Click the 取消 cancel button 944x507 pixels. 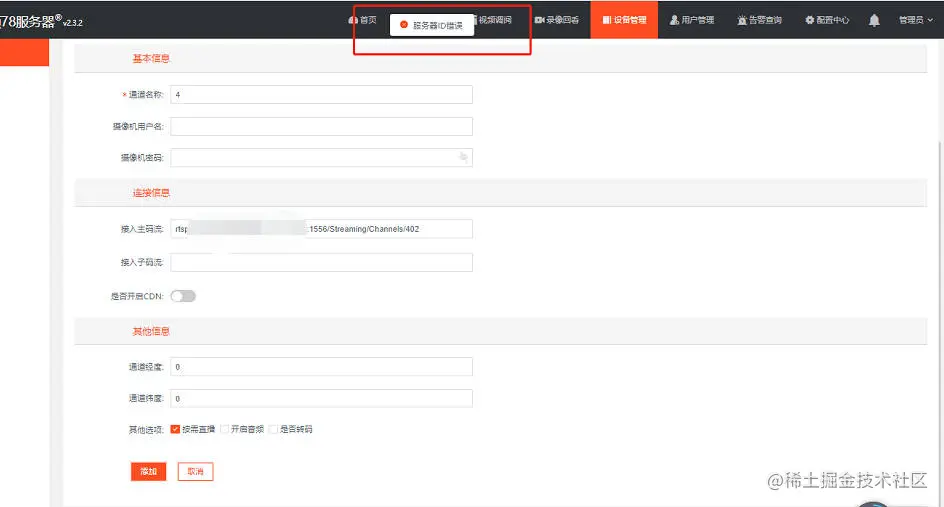pyautogui.click(x=196, y=471)
